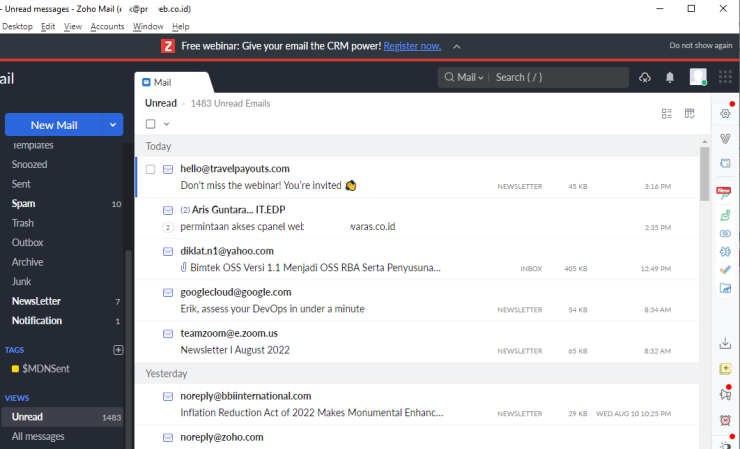Open the Trash folder

[23, 223]
